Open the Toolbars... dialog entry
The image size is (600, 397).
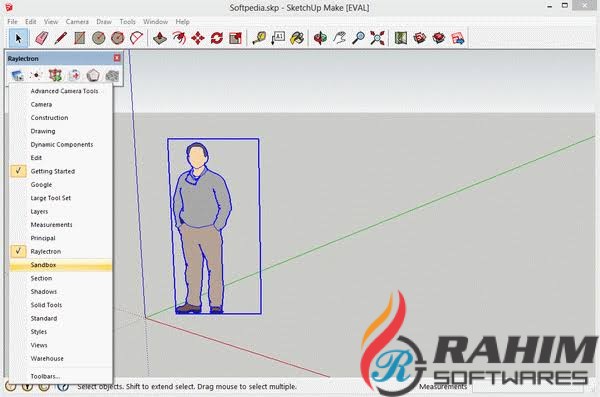coord(60,376)
